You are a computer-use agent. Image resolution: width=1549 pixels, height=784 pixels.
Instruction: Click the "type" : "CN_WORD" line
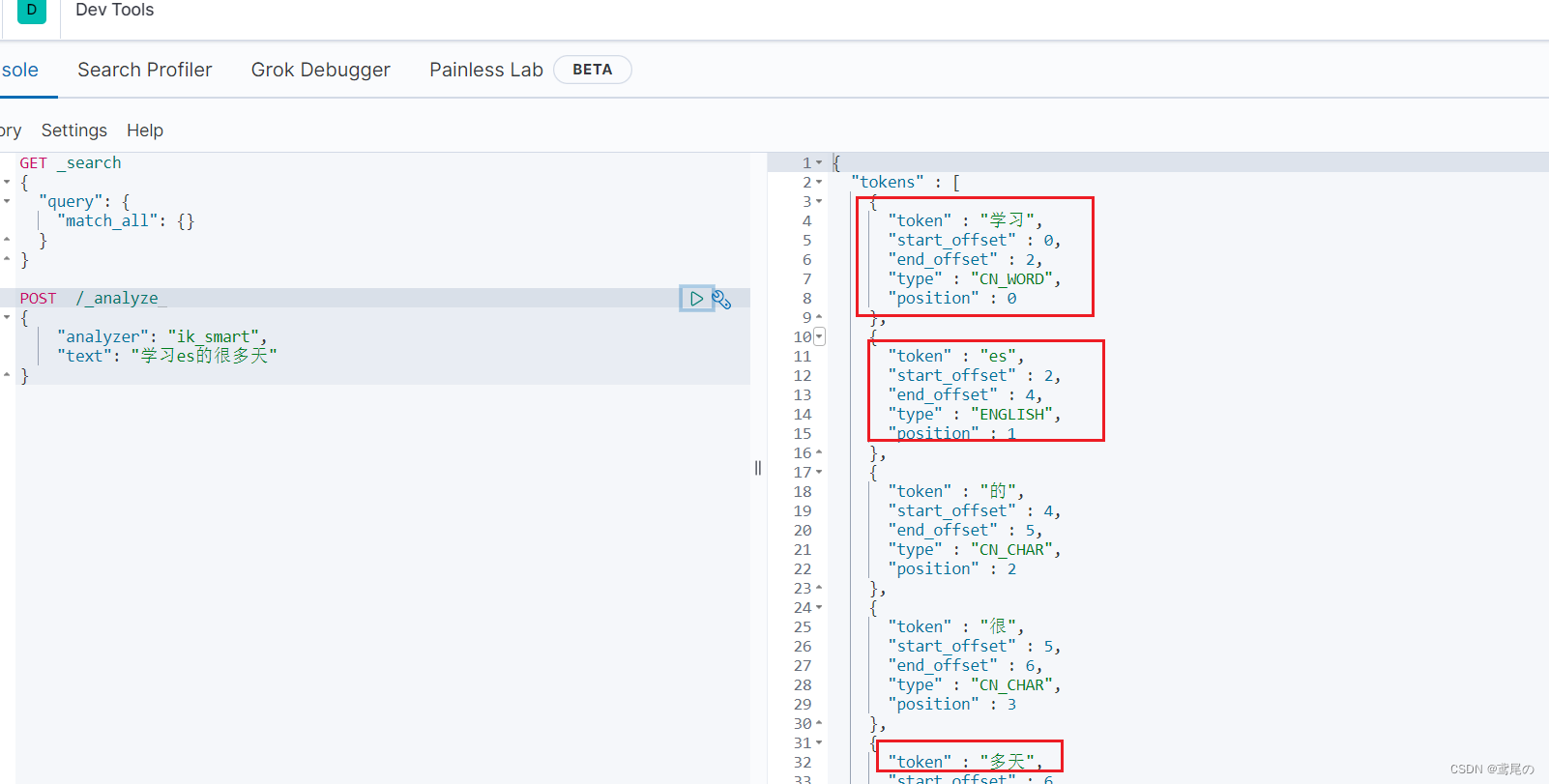coord(975,278)
